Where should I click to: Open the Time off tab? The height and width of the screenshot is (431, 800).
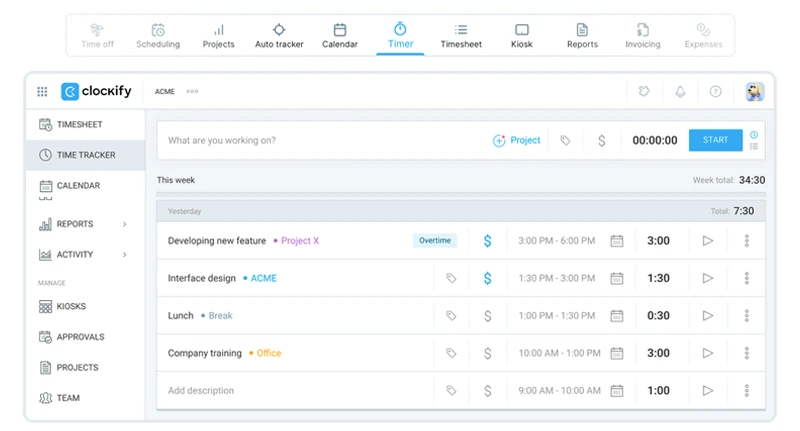97,36
